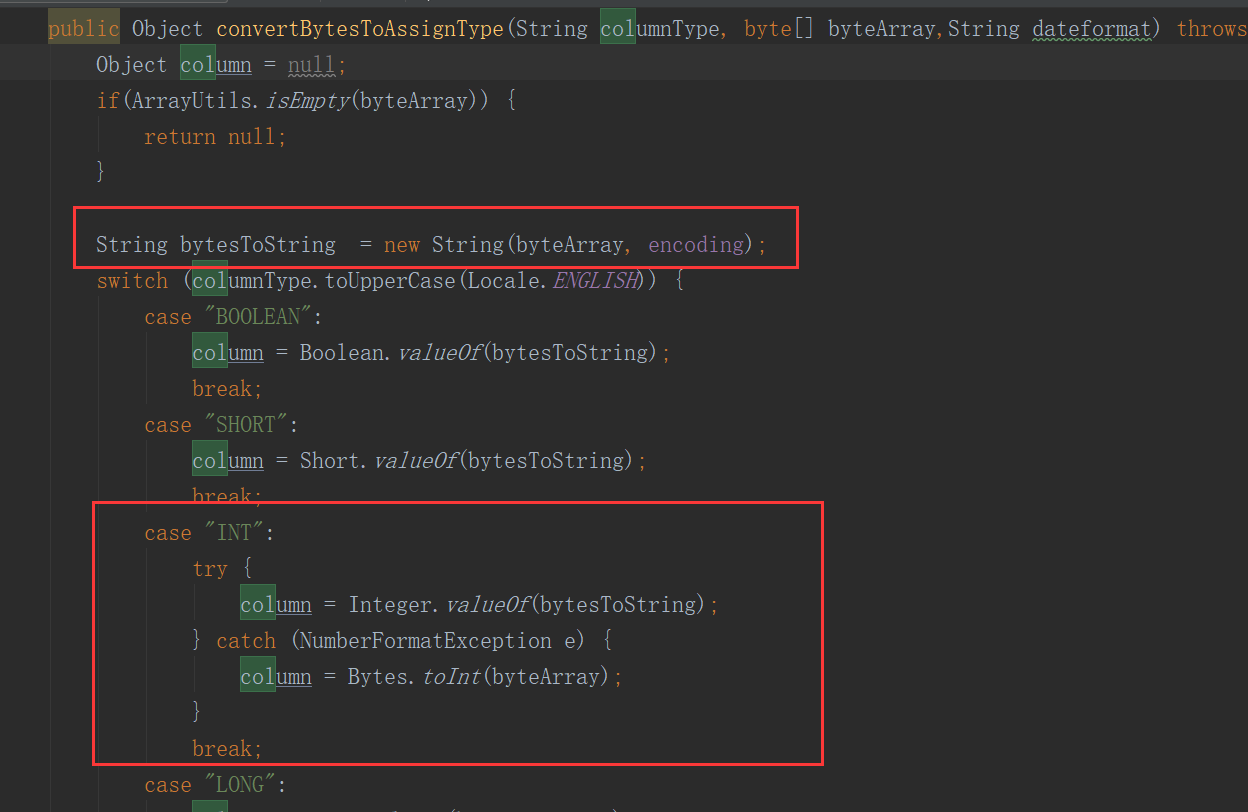Select the bytesToString variable declaration
Viewport: 1248px width, 812px height.
(257, 244)
